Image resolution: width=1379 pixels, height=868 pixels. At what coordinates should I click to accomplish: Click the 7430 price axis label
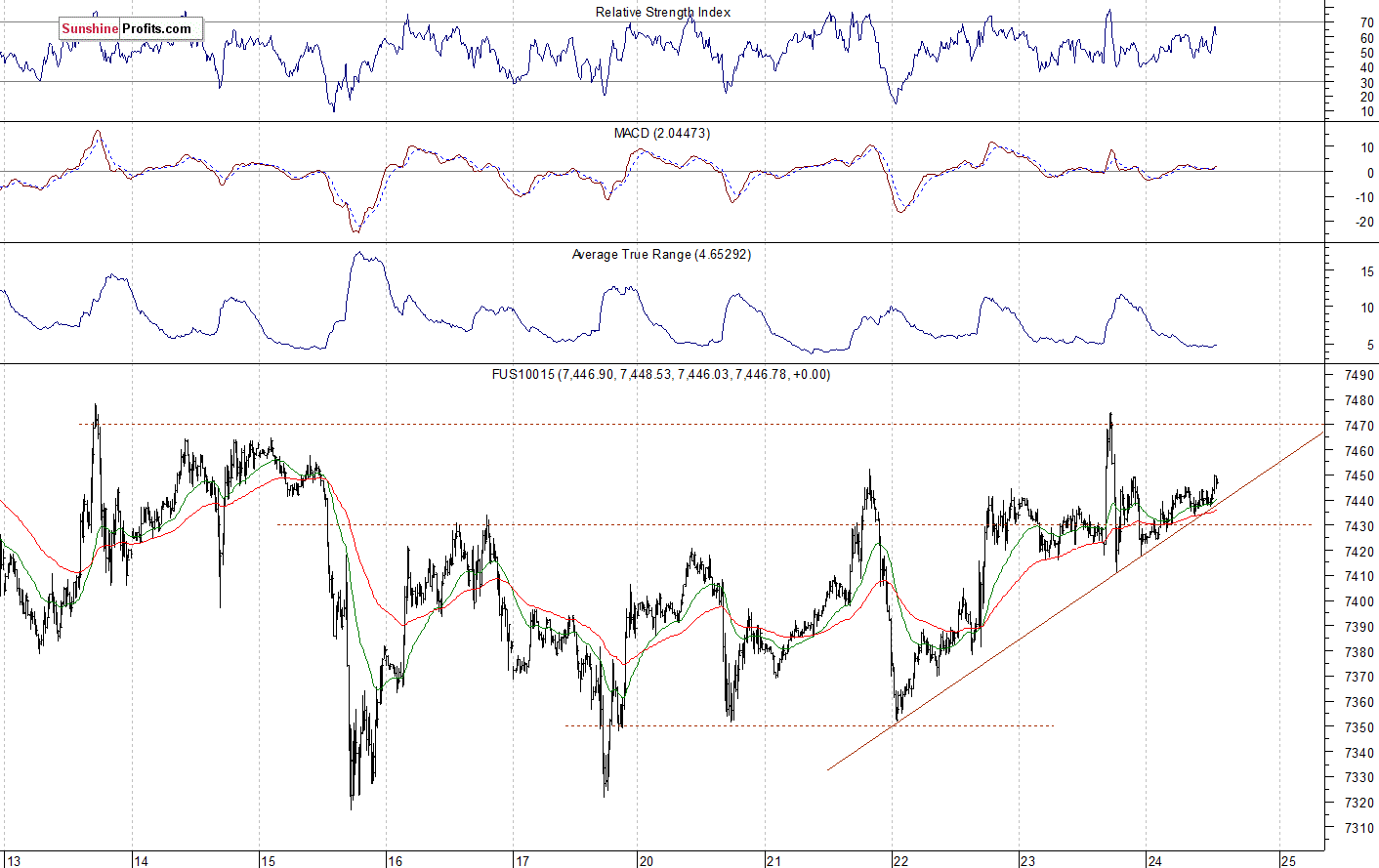pos(1359,526)
